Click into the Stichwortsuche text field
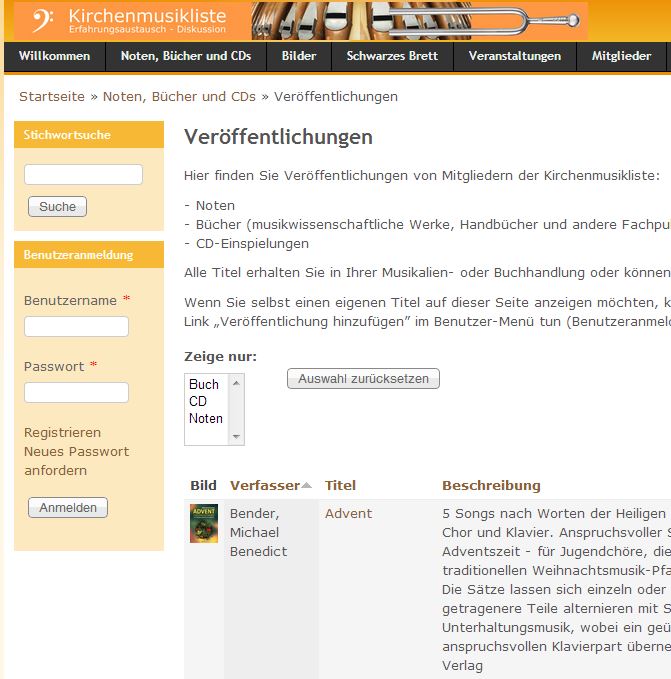Image resolution: width=671 pixels, height=679 pixels. [x=83, y=175]
